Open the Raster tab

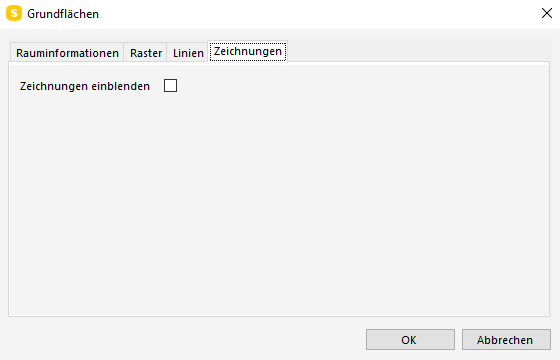pos(146,53)
